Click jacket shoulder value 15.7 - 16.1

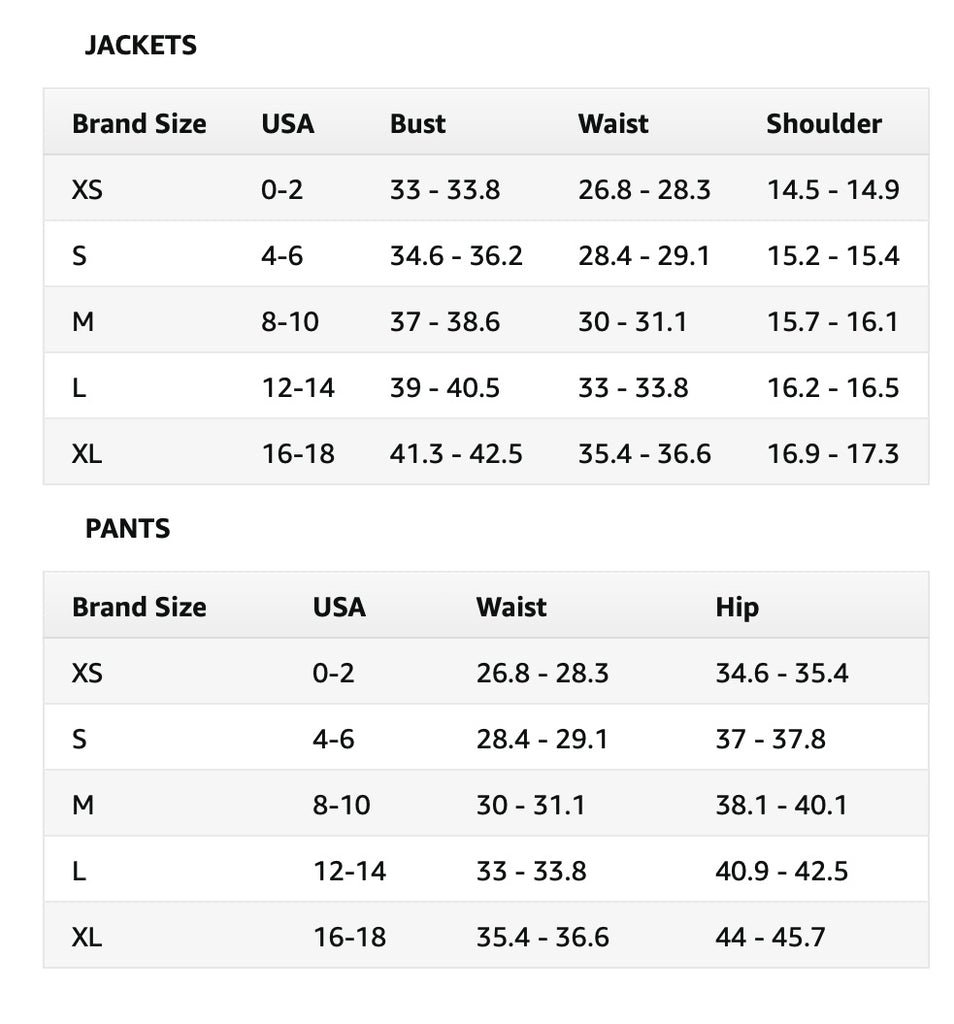[x=833, y=321]
